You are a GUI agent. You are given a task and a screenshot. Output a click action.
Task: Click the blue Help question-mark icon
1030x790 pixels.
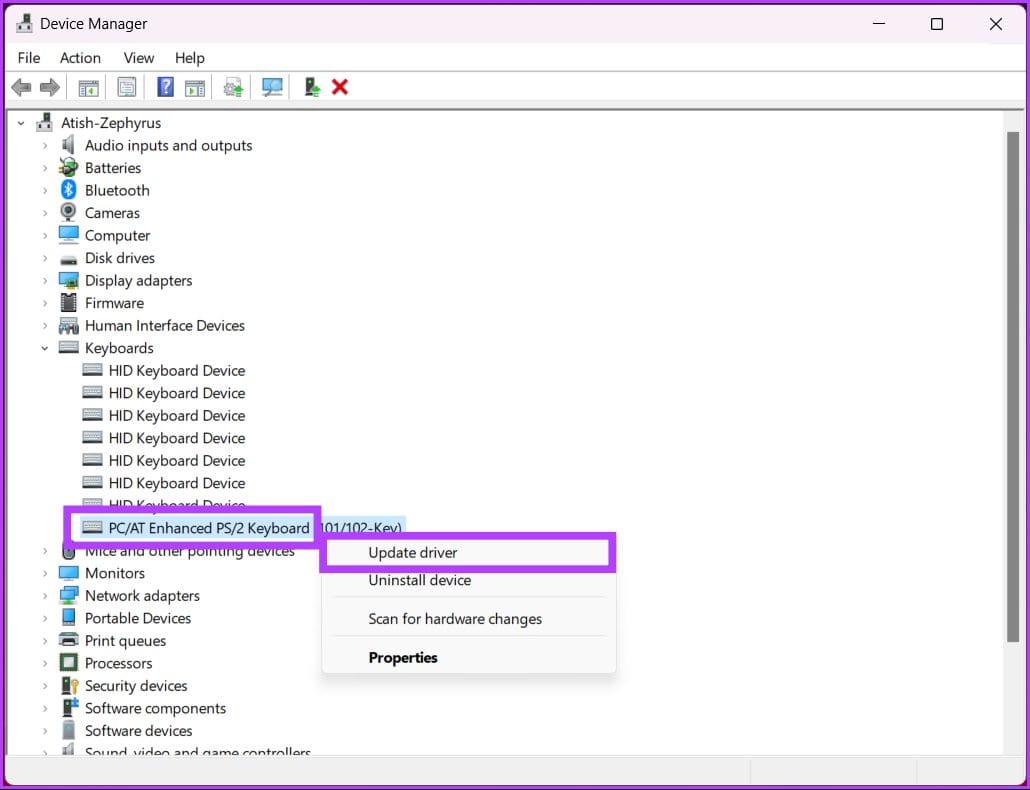(x=166, y=87)
